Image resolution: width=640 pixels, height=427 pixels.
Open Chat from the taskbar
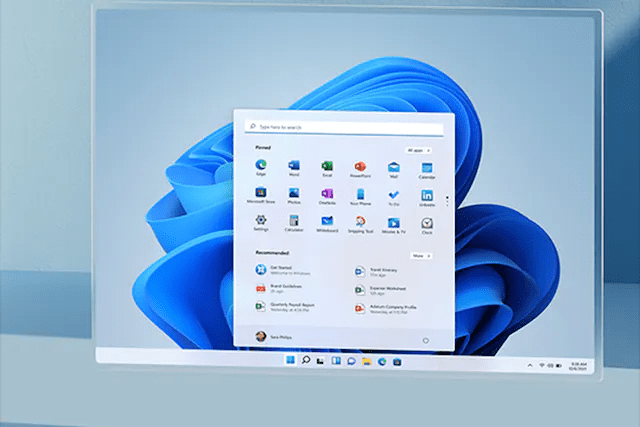click(351, 361)
